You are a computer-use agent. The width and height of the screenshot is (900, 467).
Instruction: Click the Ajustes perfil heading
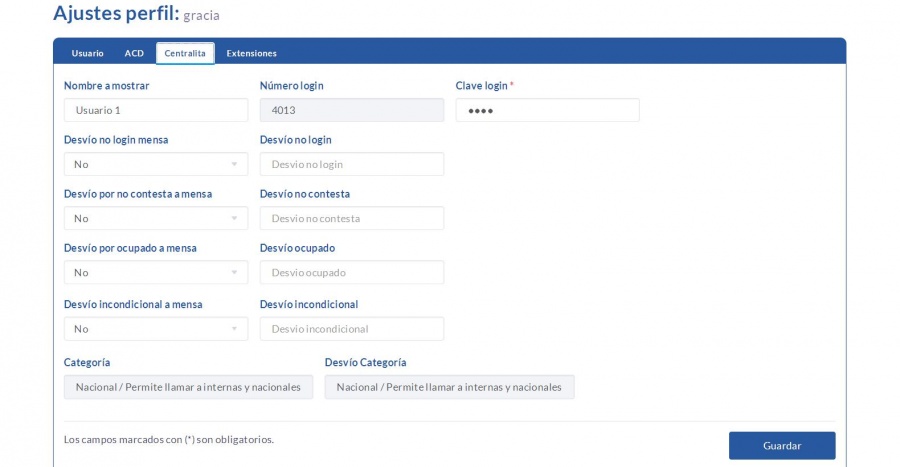[115, 14]
